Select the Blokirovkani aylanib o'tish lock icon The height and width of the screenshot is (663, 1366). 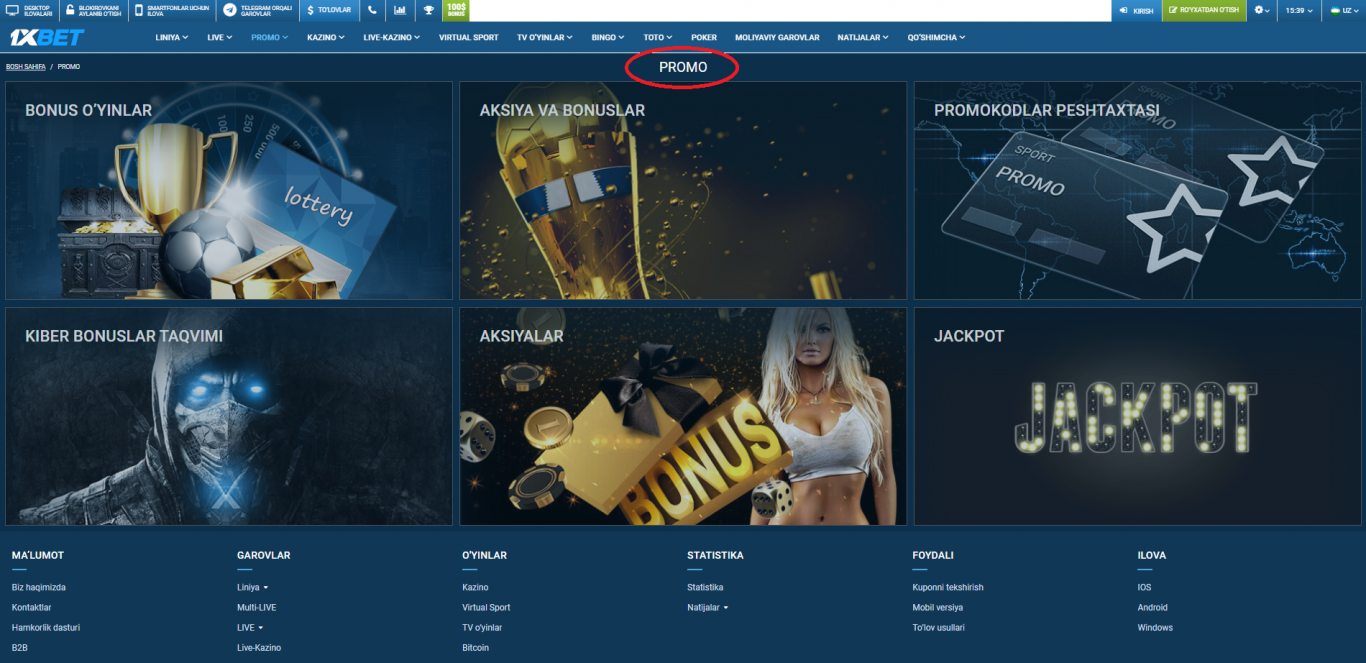[69, 11]
